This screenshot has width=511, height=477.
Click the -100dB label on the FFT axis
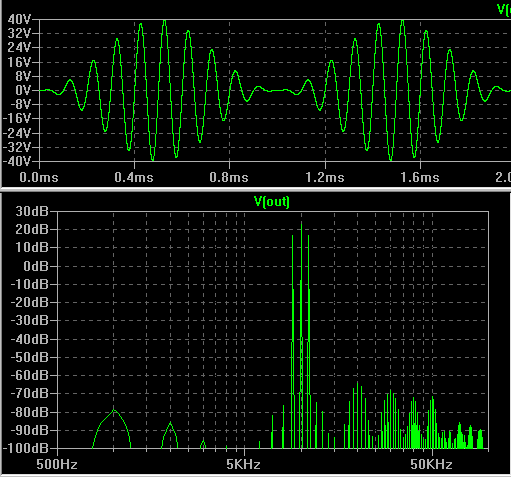click(26, 448)
